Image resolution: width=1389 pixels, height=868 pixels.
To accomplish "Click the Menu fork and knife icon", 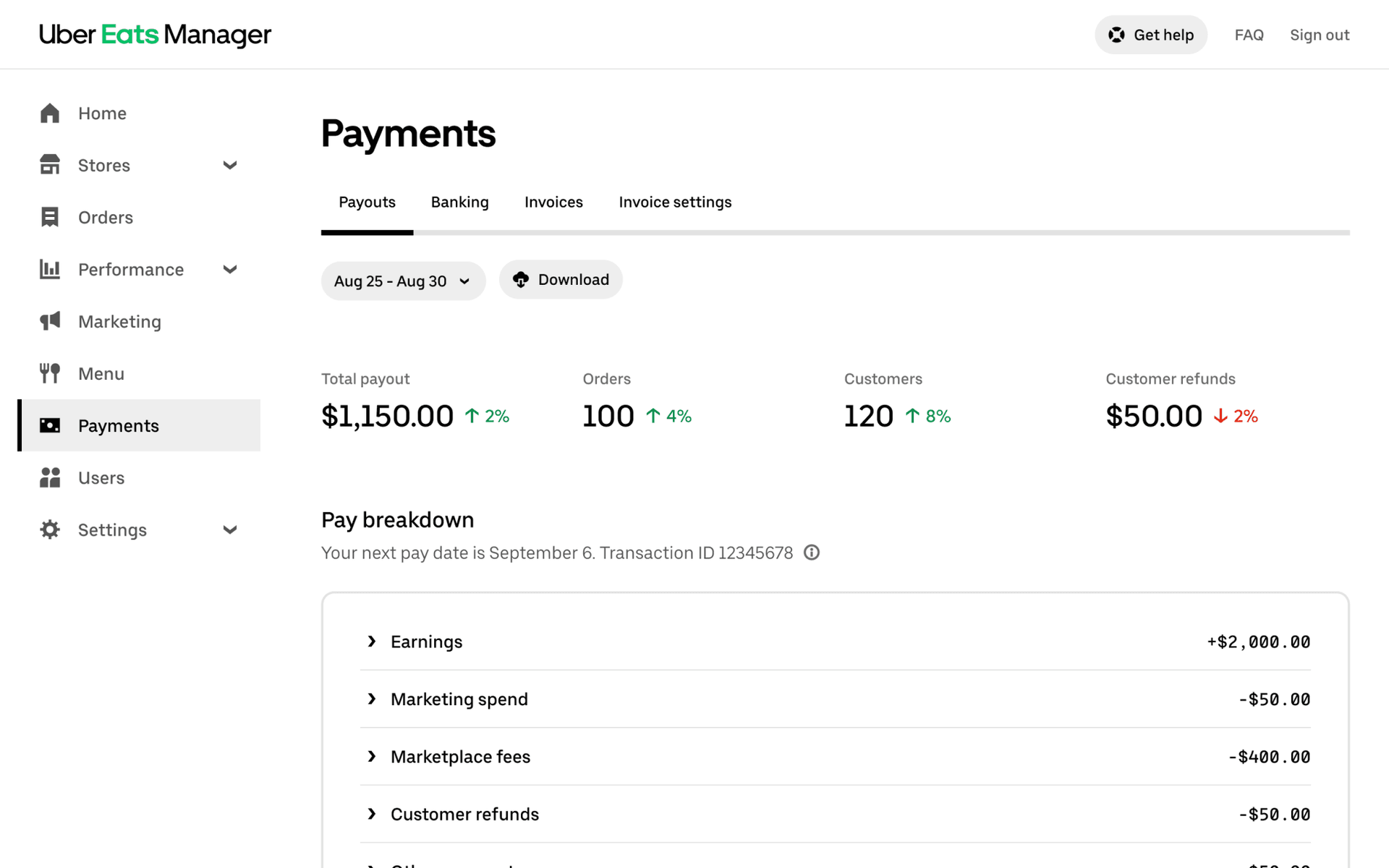I will (x=49, y=374).
